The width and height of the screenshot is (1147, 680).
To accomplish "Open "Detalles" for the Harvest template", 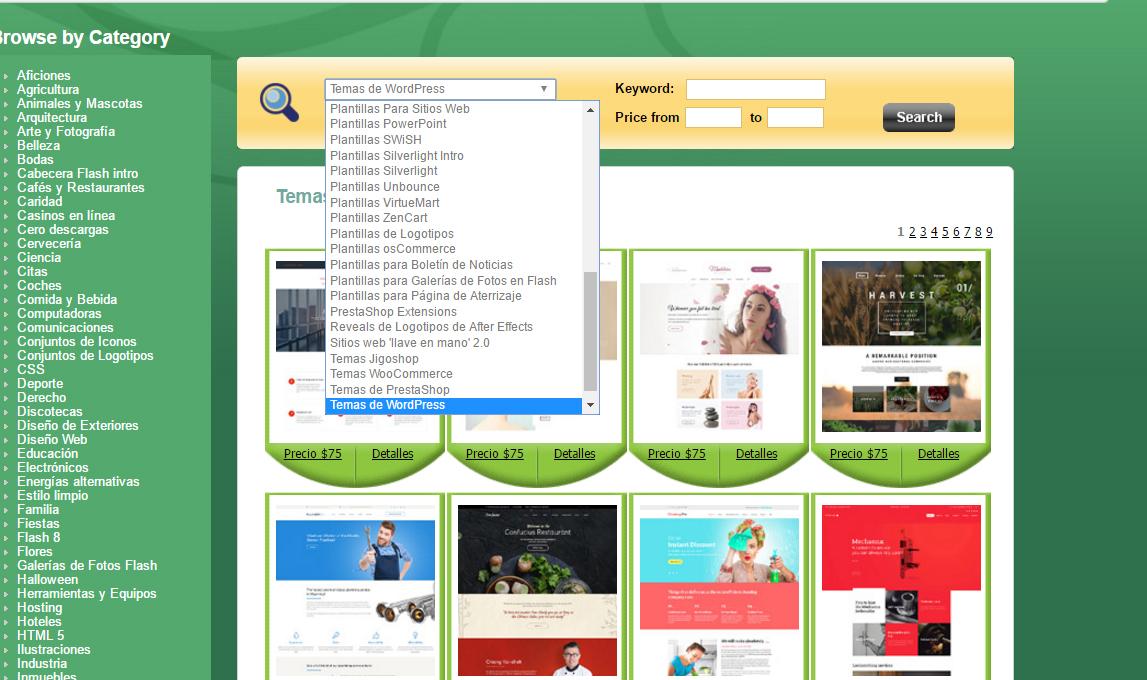I will click(938, 453).
